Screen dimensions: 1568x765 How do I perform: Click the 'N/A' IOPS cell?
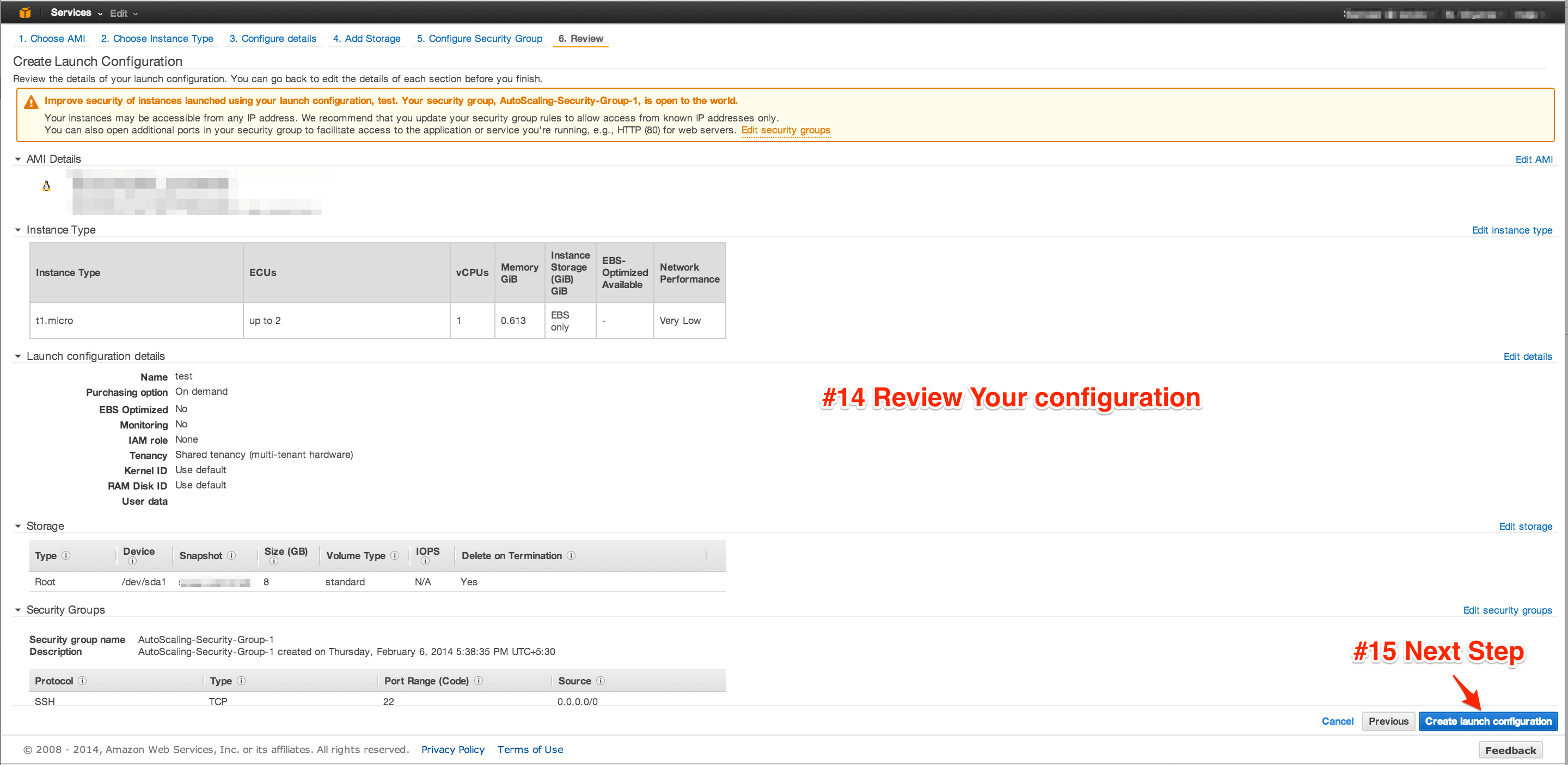click(x=423, y=582)
